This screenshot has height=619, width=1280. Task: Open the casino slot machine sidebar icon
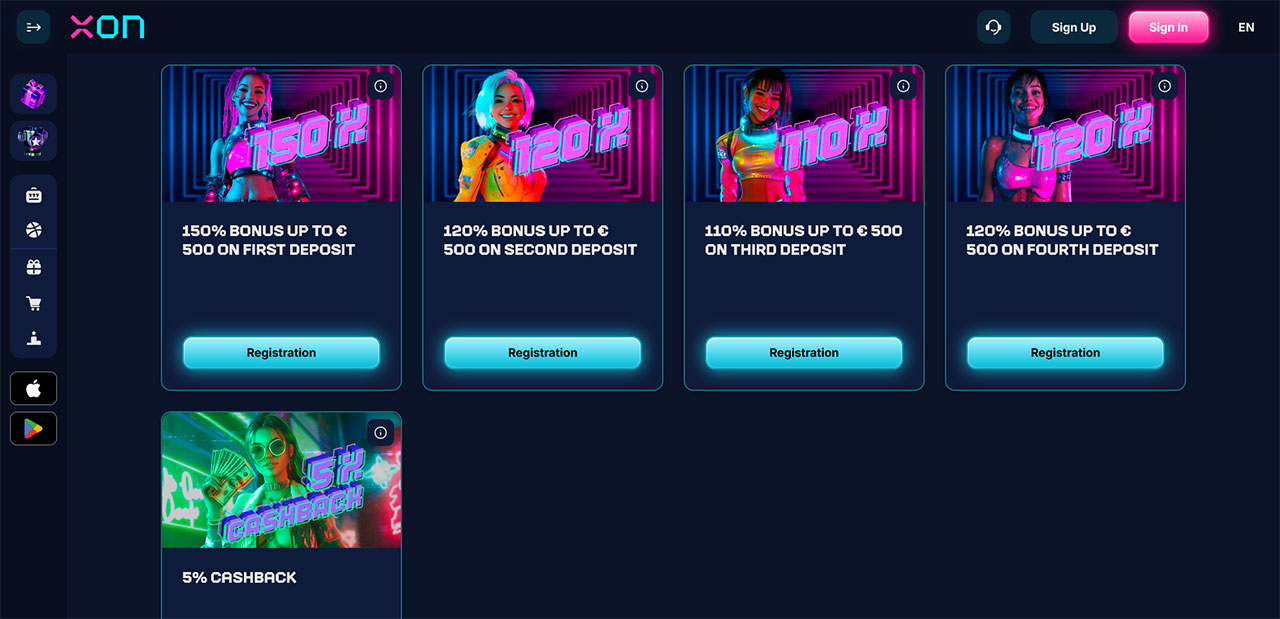(33, 195)
